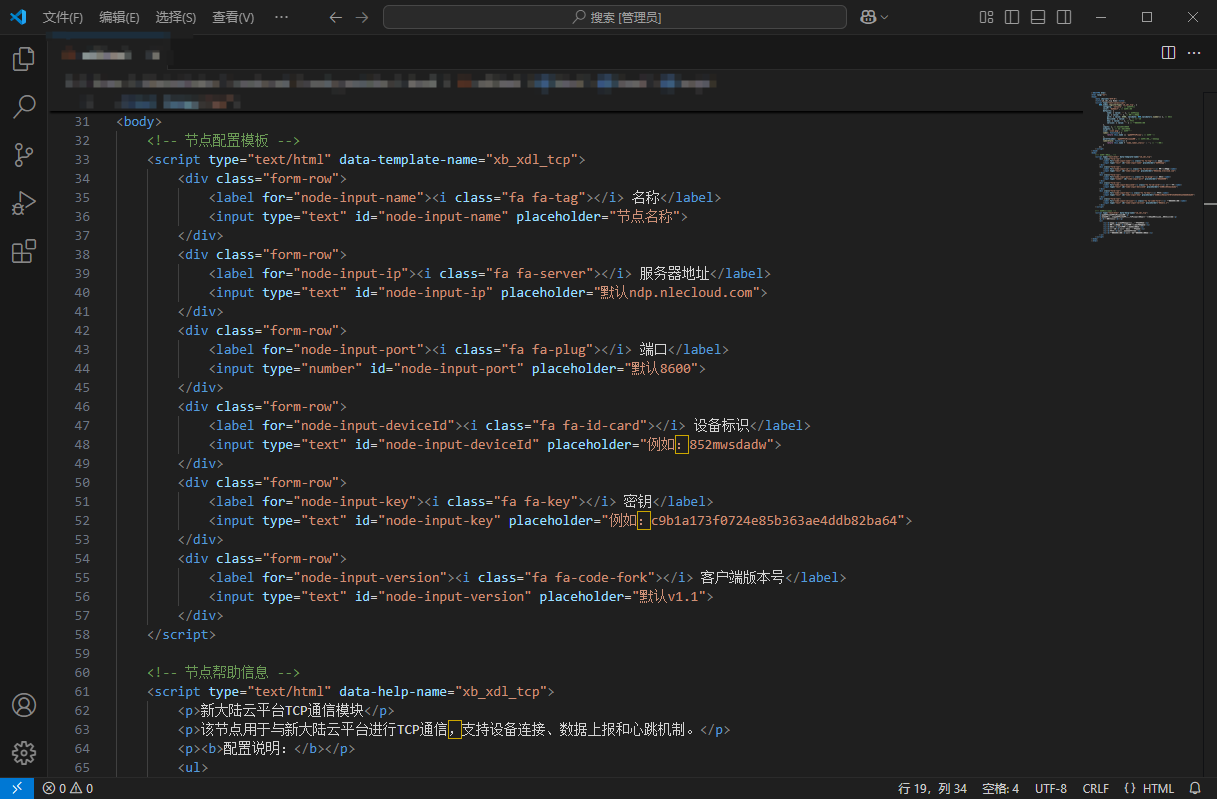1217x799 pixels.
Task: Click the placeholder 节点名称 text
Action: click(649, 216)
